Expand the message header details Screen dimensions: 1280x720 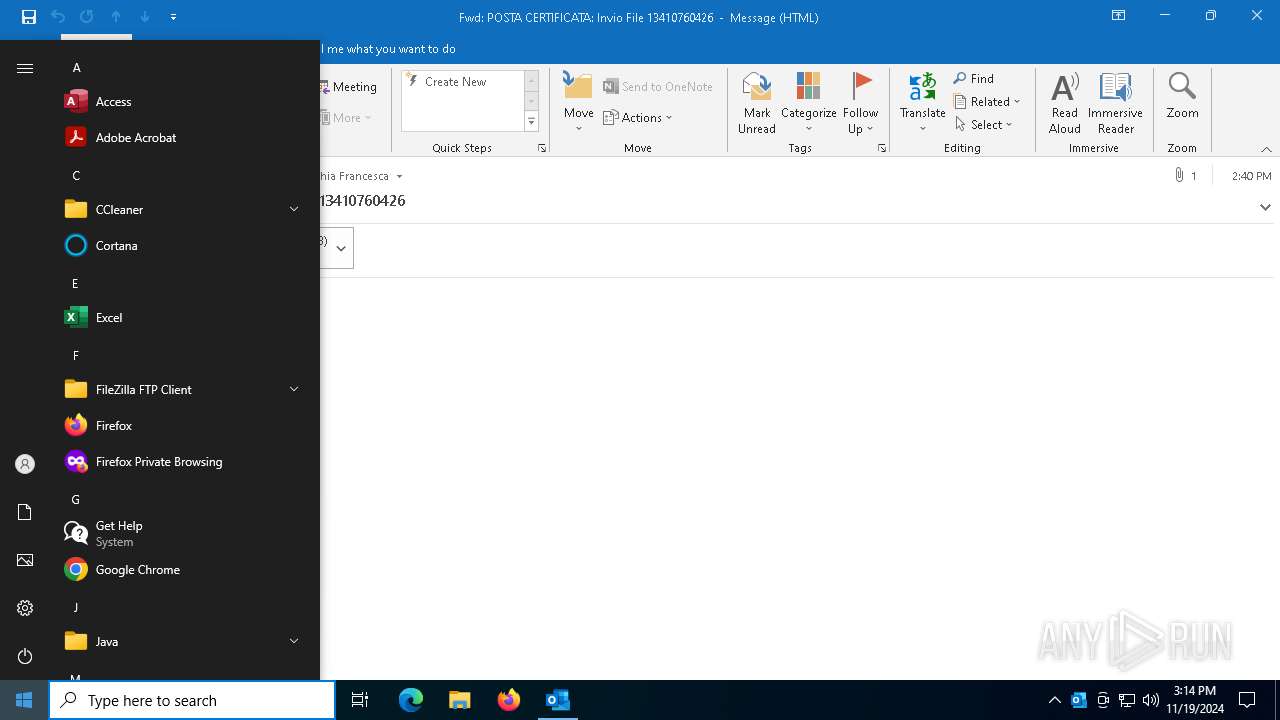tap(1265, 207)
